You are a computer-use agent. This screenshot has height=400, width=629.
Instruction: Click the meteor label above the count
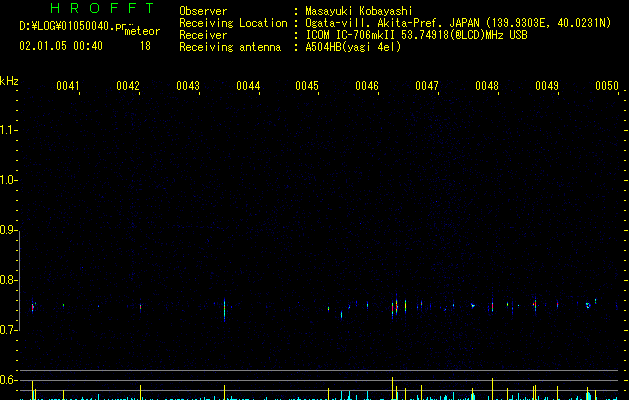[x=142, y=31]
